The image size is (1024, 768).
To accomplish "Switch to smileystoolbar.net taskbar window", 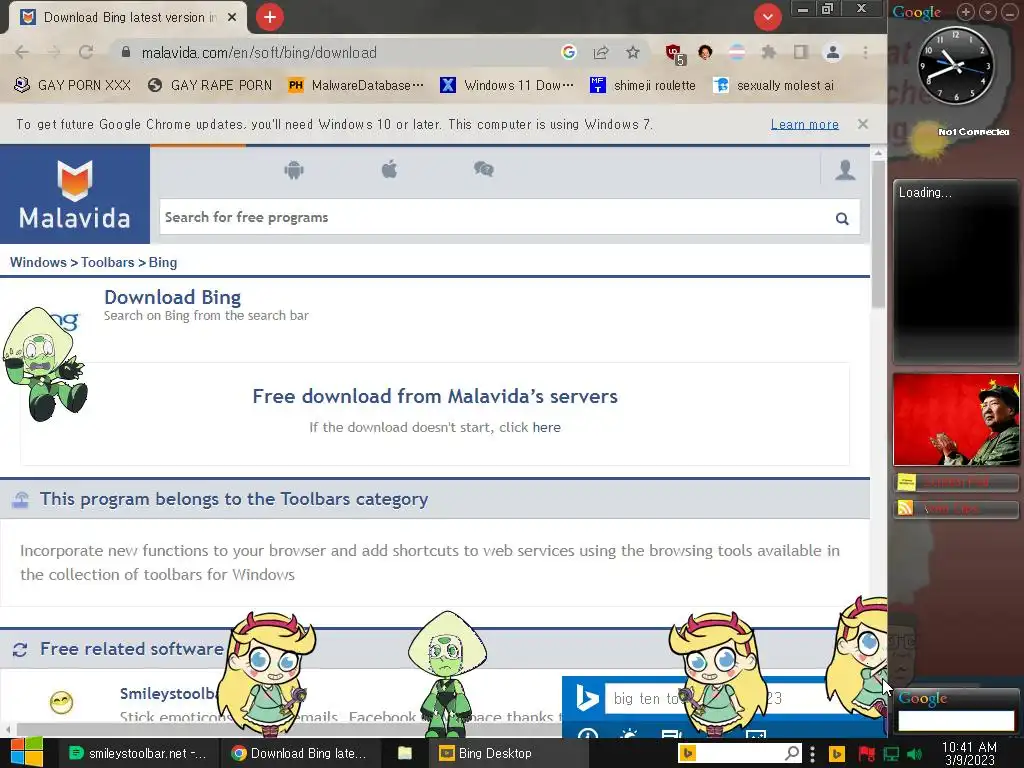I will [137, 753].
